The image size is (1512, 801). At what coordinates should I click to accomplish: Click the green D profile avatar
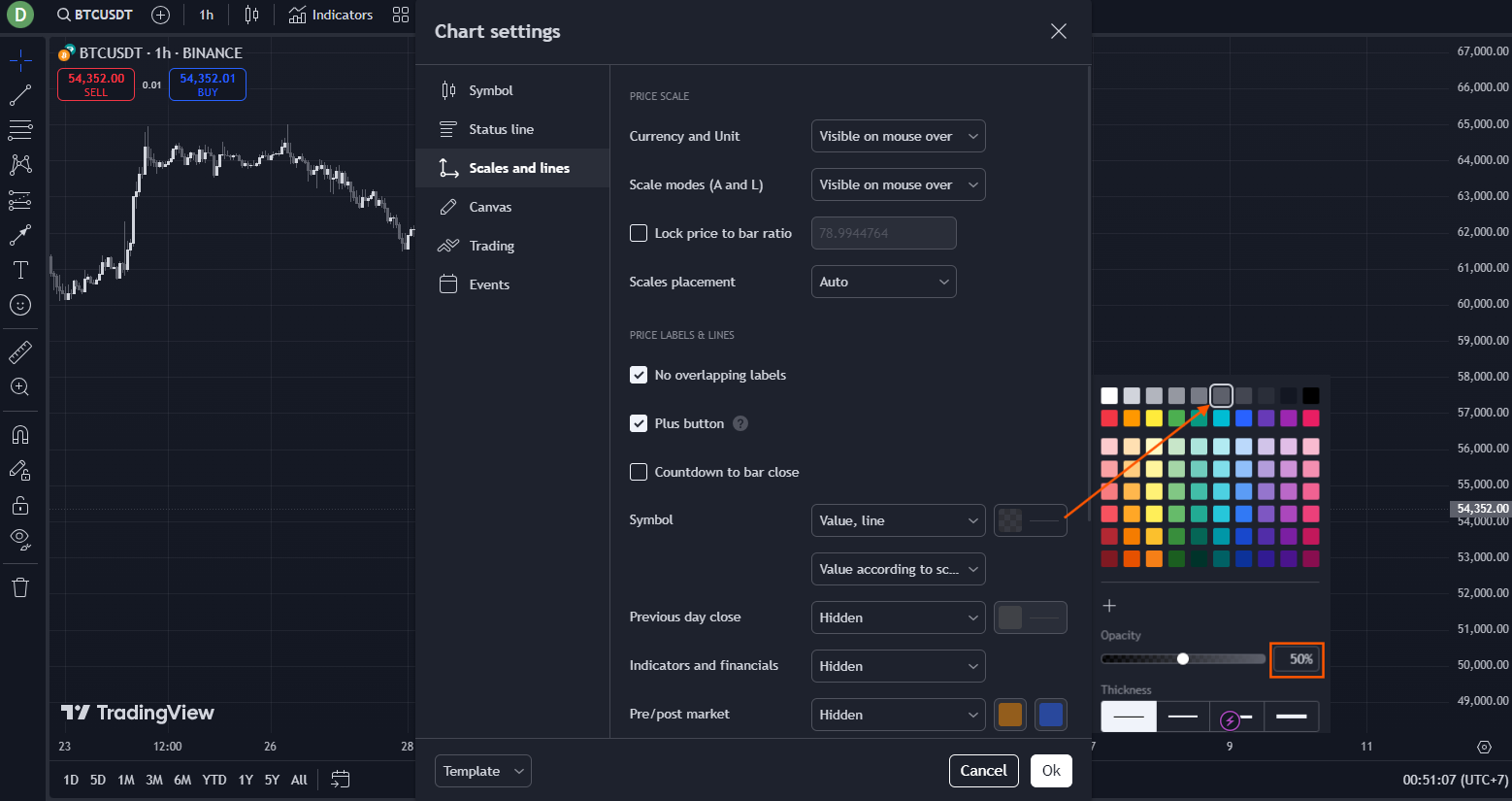[19, 15]
